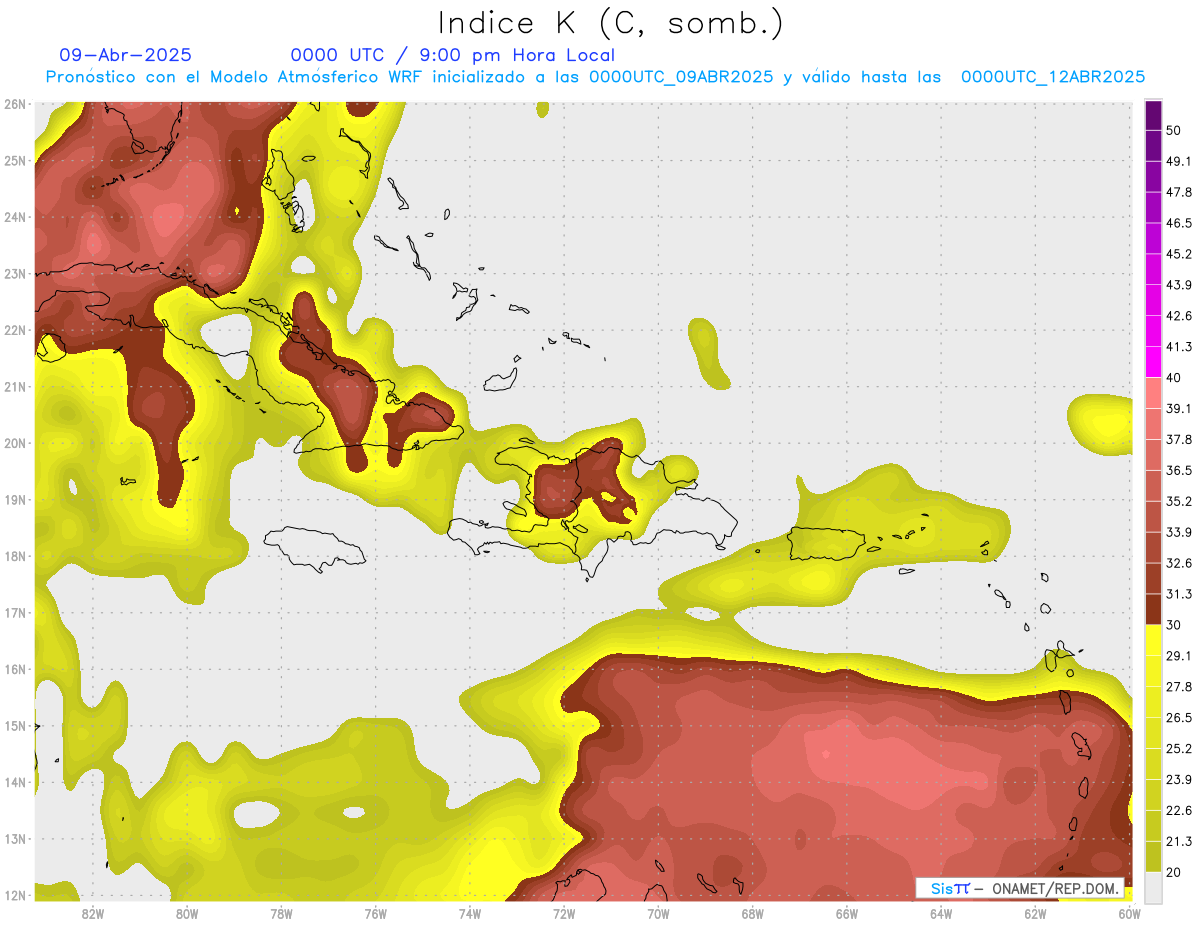
Task: Click the '20N' latitude label
Action: pyautogui.click(x=14, y=443)
